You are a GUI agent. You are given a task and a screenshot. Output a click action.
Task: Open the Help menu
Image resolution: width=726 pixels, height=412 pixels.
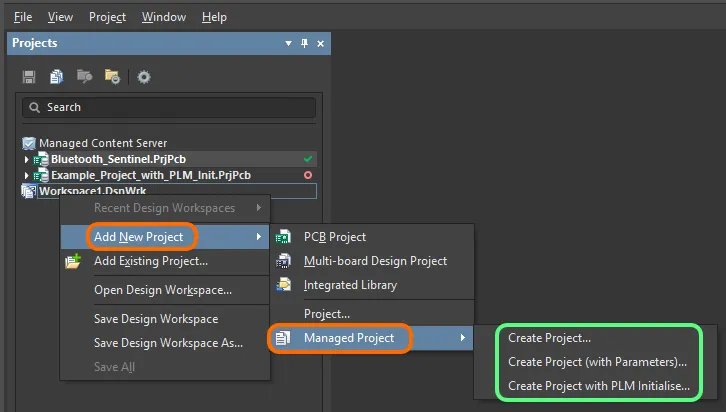point(214,17)
